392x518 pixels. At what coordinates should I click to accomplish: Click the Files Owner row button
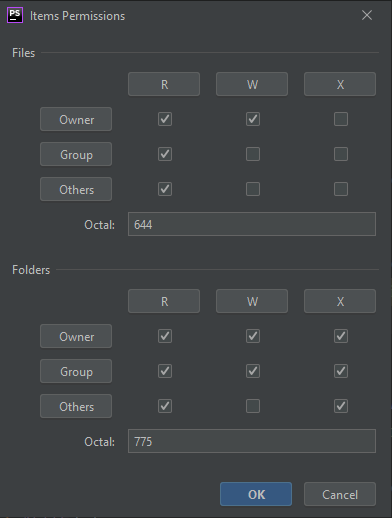76,119
